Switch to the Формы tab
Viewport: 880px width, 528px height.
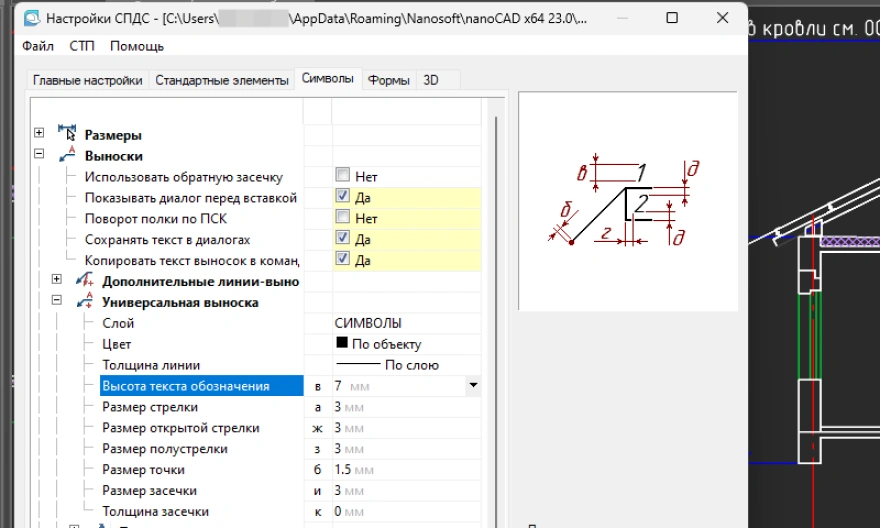click(389, 80)
